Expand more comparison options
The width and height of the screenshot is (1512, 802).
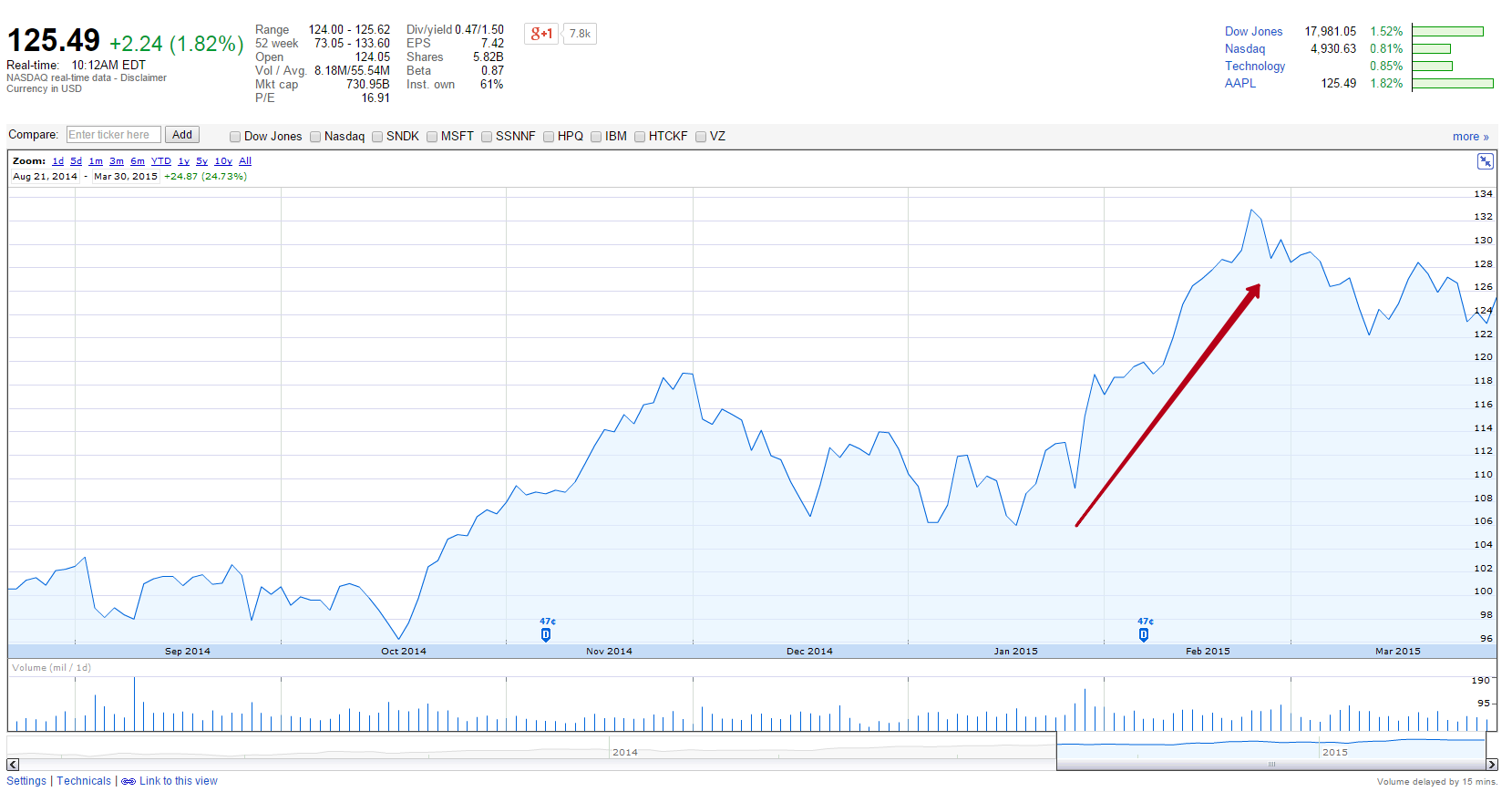point(1470,137)
